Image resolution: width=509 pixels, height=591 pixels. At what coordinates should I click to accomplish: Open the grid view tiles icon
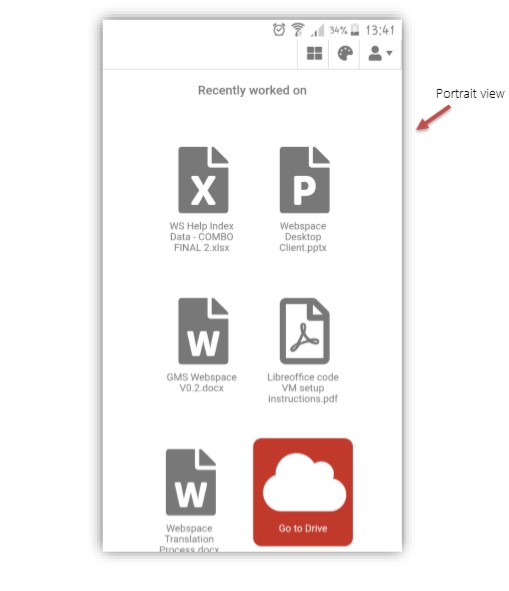click(x=314, y=54)
